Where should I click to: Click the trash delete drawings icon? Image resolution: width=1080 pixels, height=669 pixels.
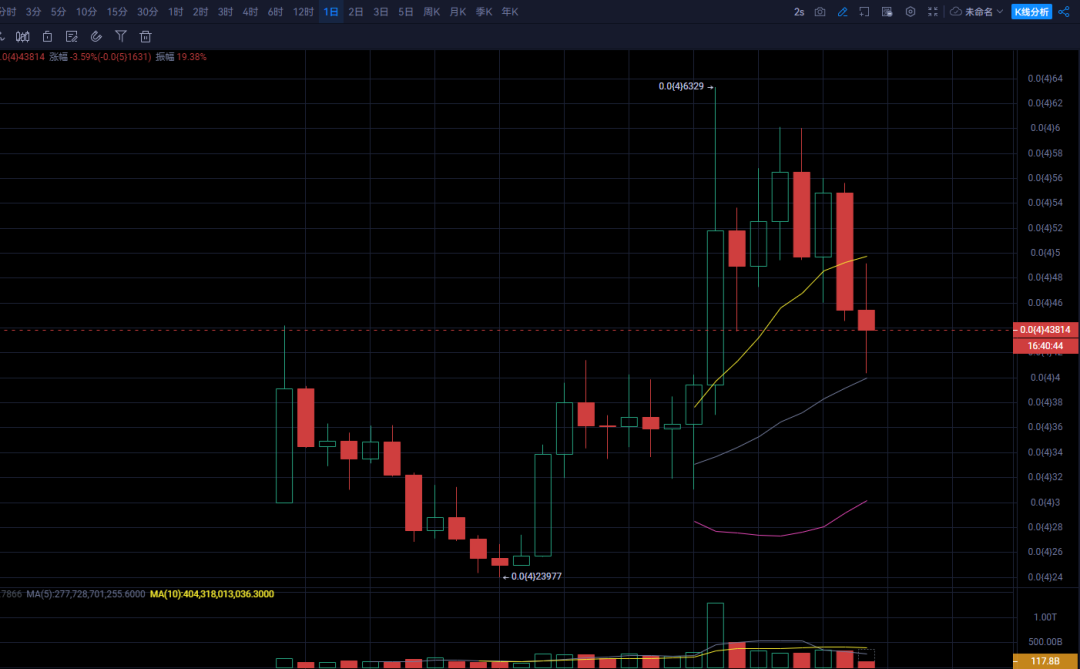click(x=145, y=37)
